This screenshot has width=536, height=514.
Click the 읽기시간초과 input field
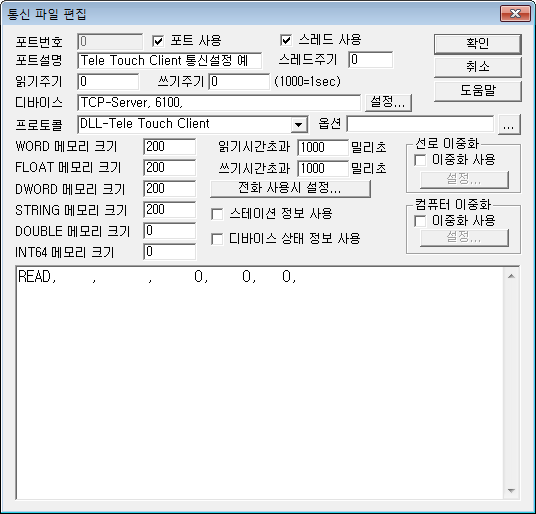[x=322, y=148]
